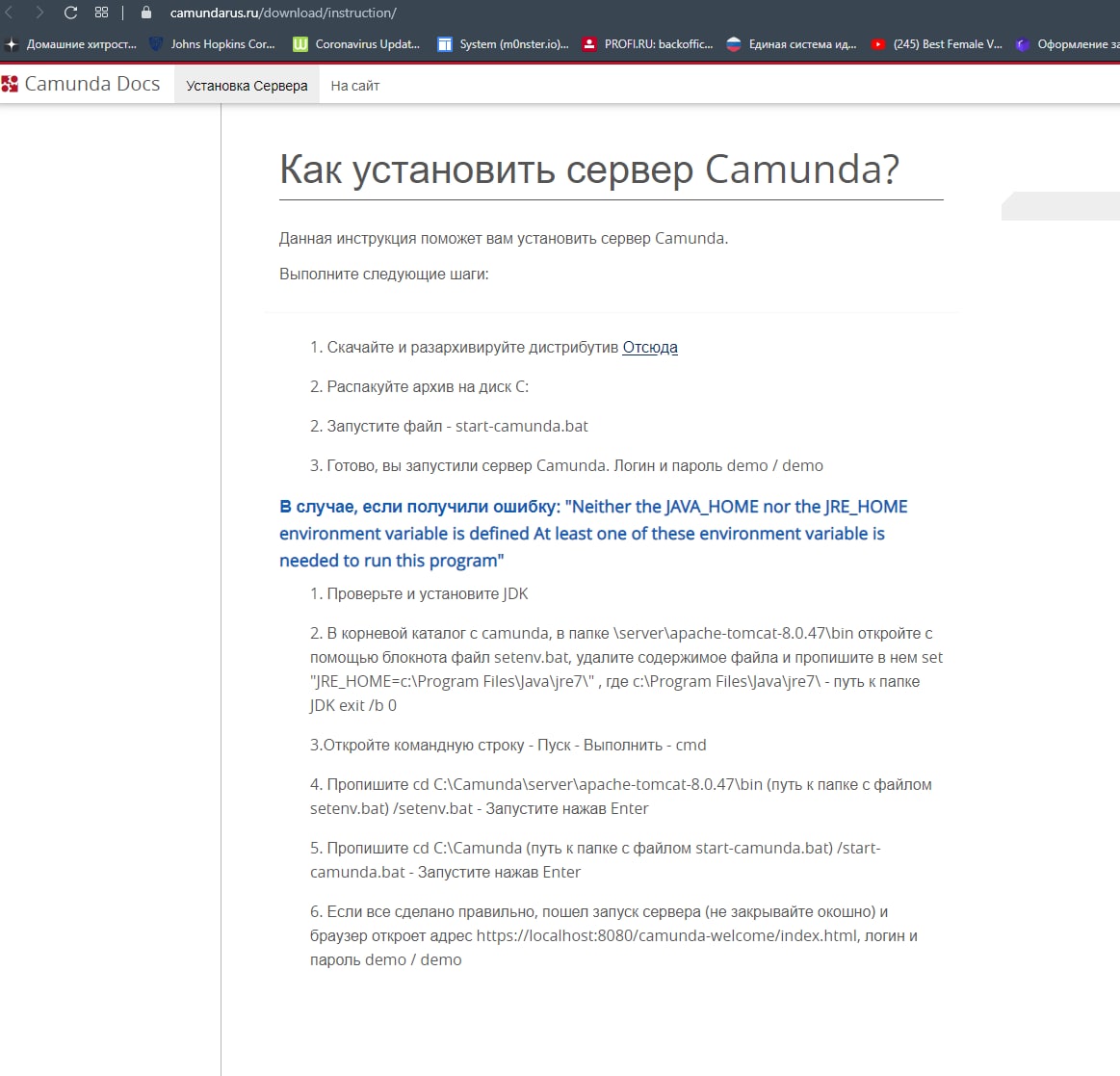
Task: Select the Установка Сервера tab
Action: (x=247, y=86)
